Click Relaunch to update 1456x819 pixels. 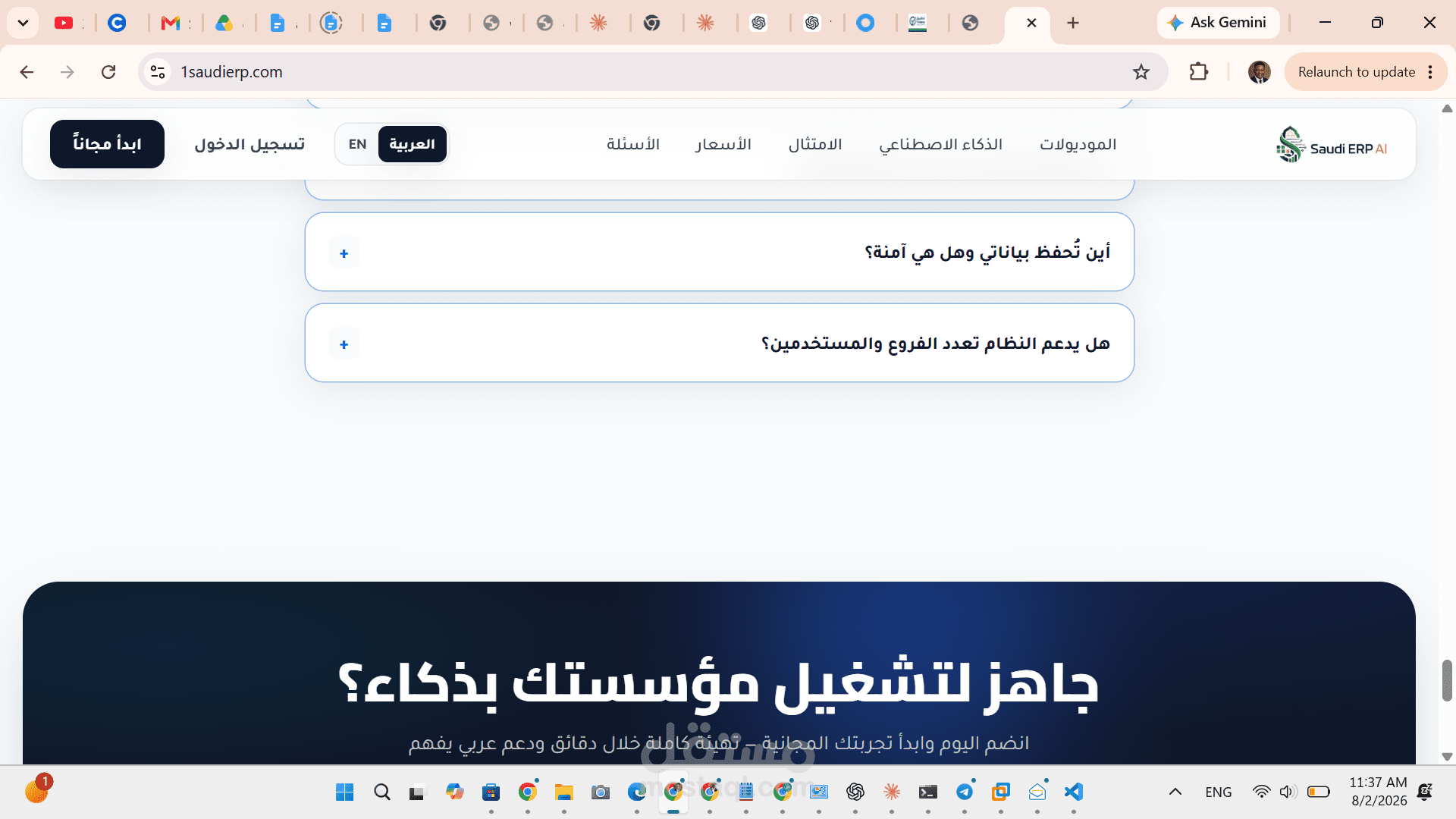pos(1356,72)
